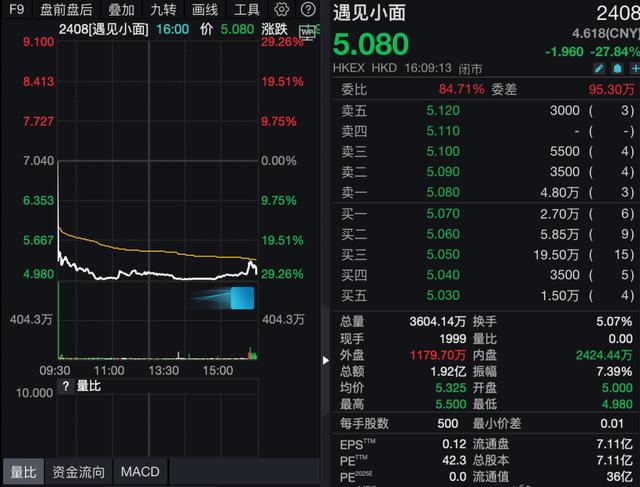This screenshot has width=640, height=487.
Task: Switch to the MACD indicator tab
Action: pos(139,471)
